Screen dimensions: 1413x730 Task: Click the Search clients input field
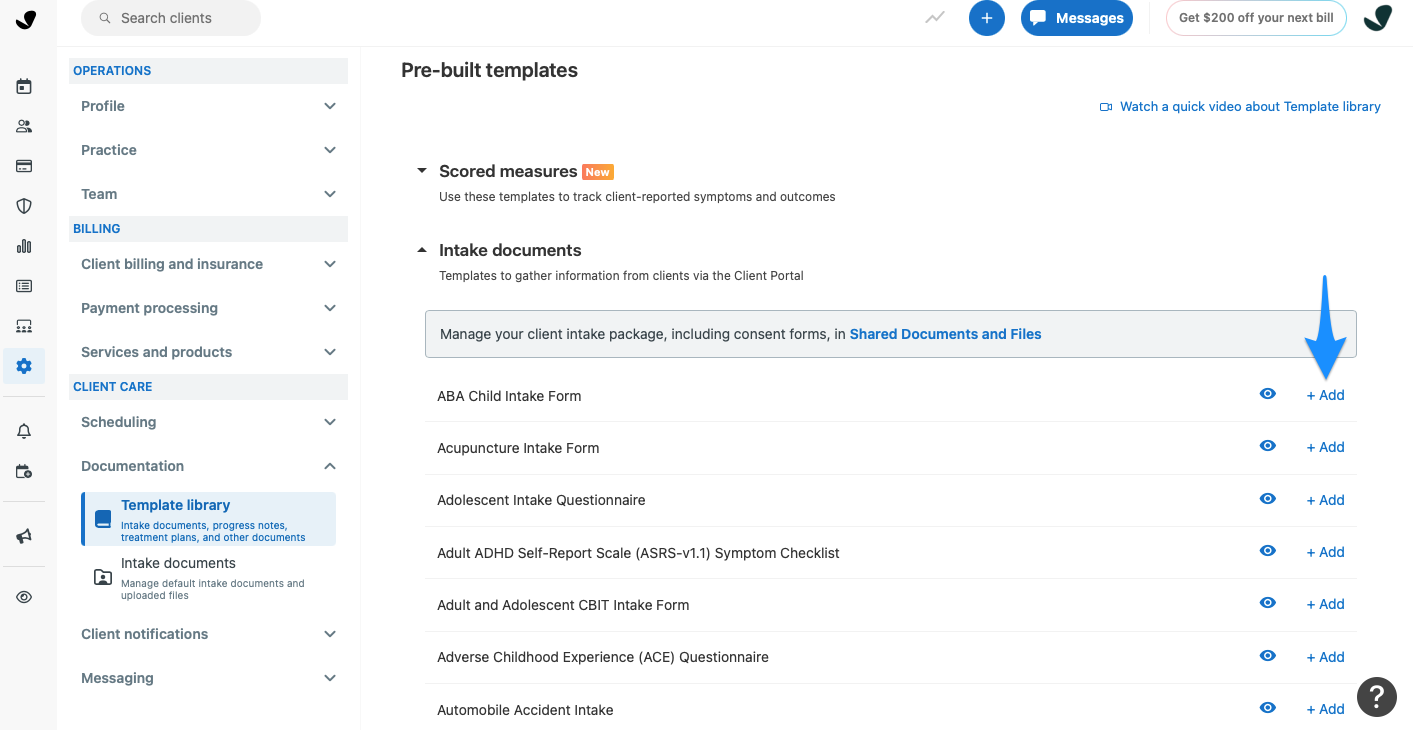170,18
